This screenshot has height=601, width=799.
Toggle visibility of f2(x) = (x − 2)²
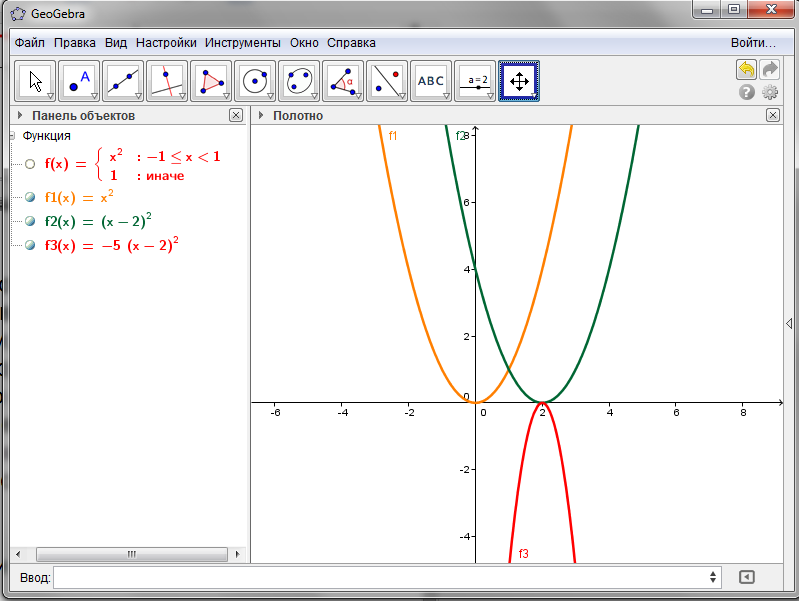[30, 221]
